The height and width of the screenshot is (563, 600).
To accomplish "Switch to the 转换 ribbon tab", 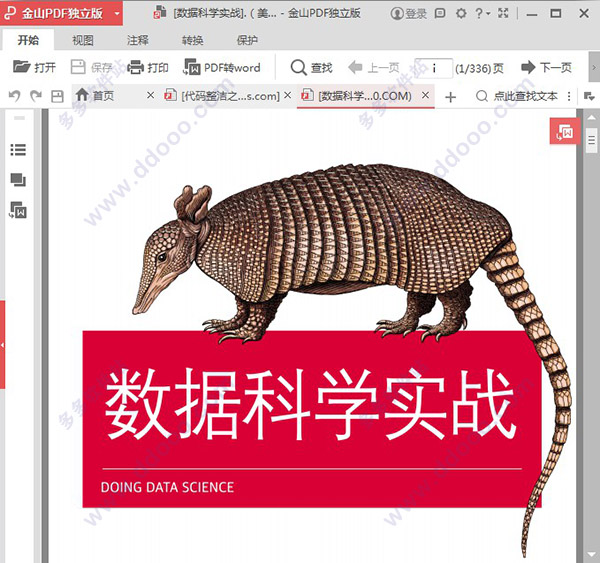I will tap(192, 40).
